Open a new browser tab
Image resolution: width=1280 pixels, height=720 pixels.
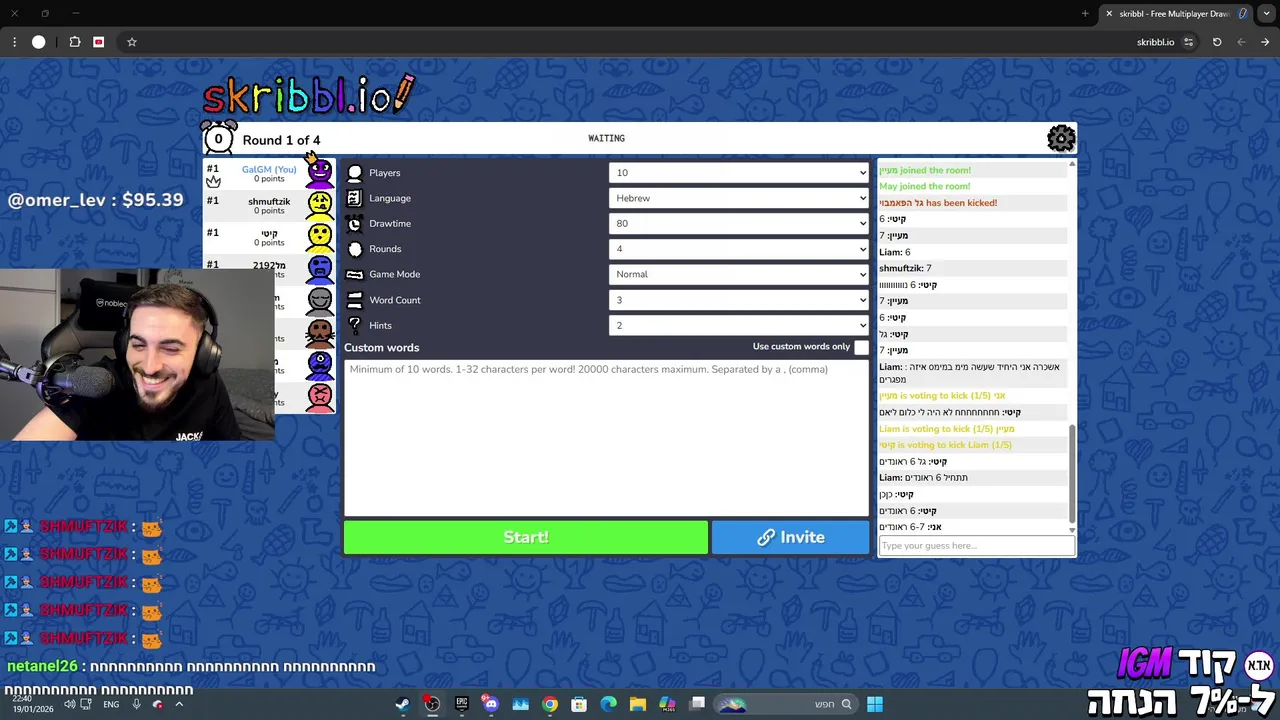pos(1085,13)
